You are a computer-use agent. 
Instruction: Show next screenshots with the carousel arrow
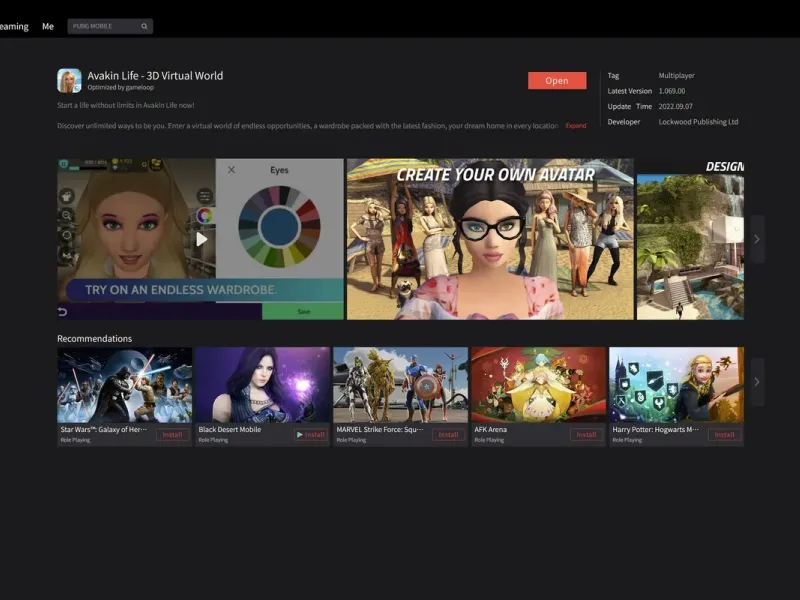click(757, 239)
